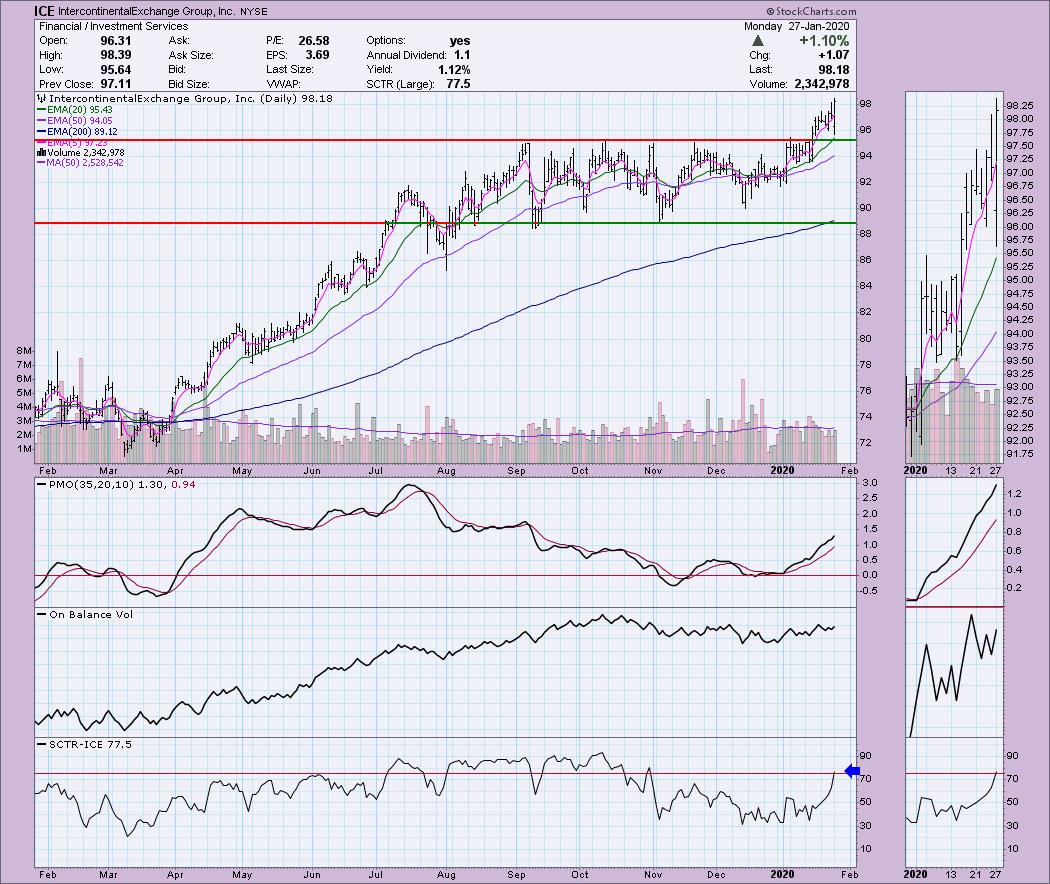The height and width of the screenshot is (884, 1050).
Task: Click the Yield value 1.12%
Action: [x=455, y=70]
